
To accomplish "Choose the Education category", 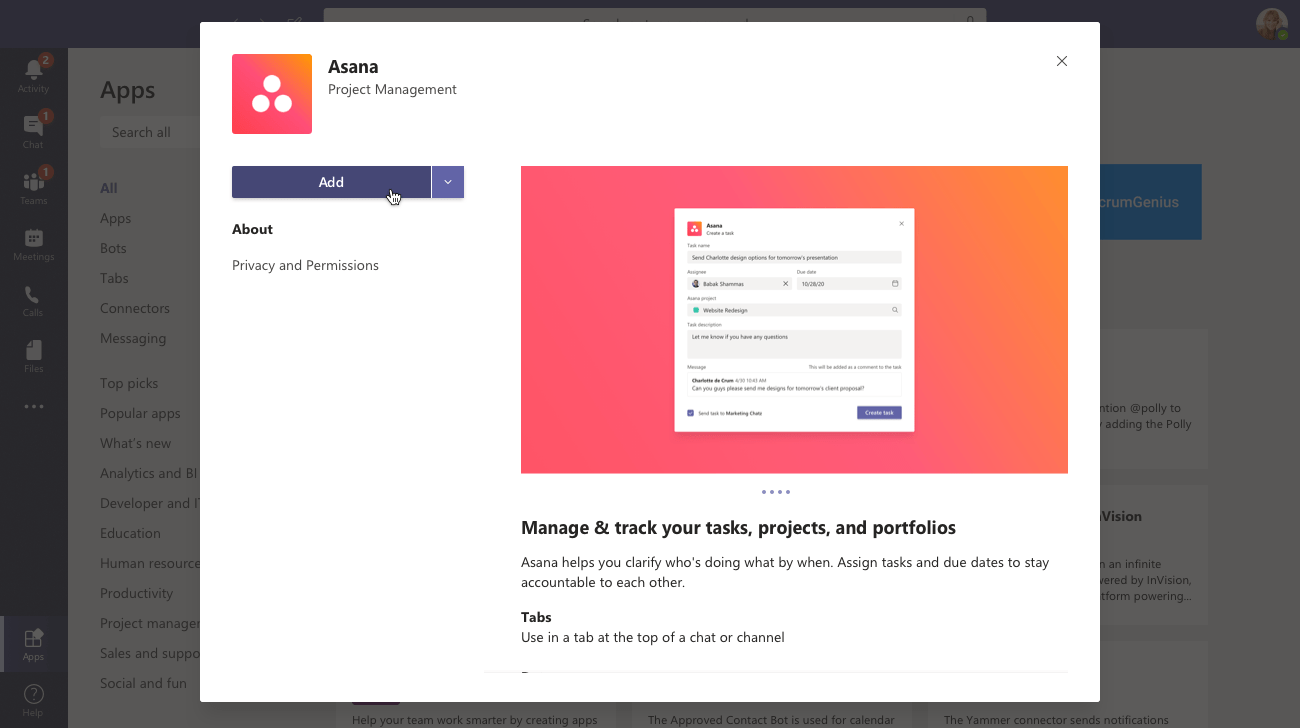I will pos(130,533).
